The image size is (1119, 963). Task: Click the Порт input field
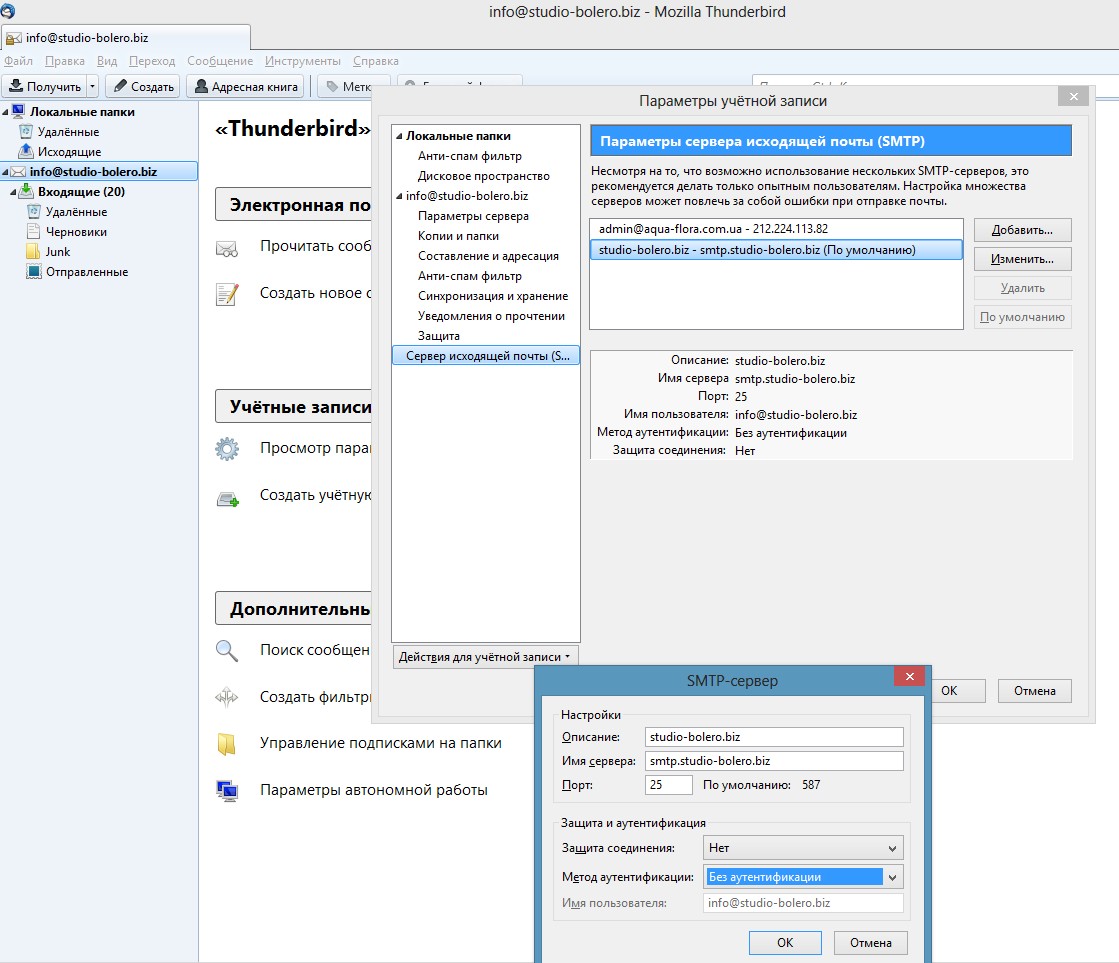[x=668, y=785]
